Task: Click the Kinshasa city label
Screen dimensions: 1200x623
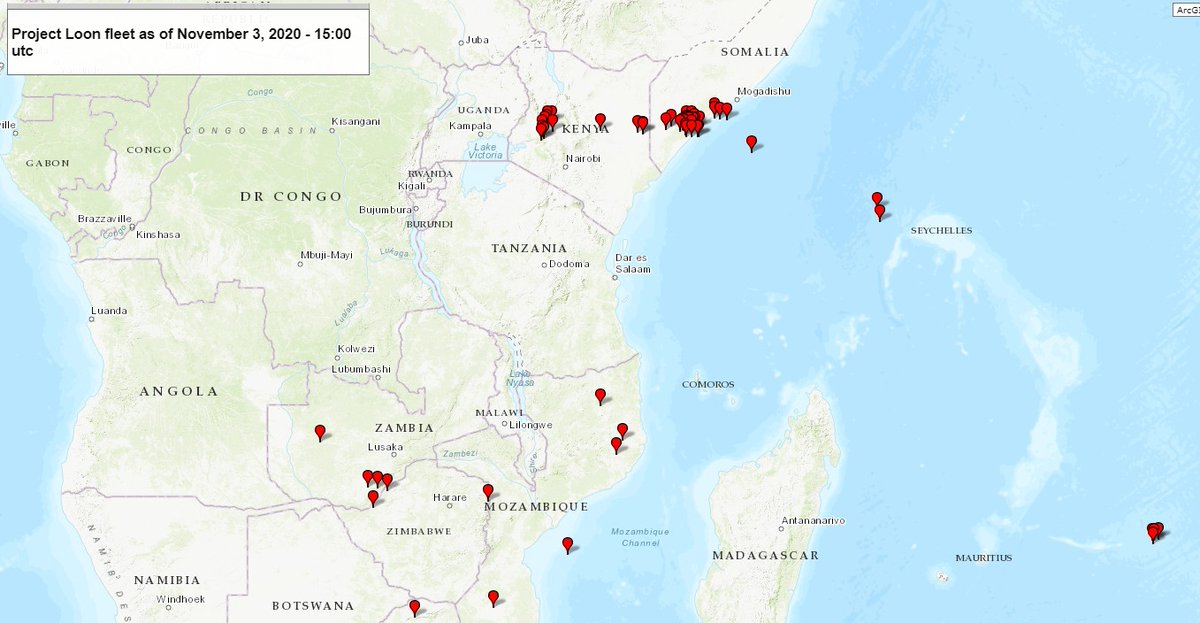Action: click(x=157, y=234)
